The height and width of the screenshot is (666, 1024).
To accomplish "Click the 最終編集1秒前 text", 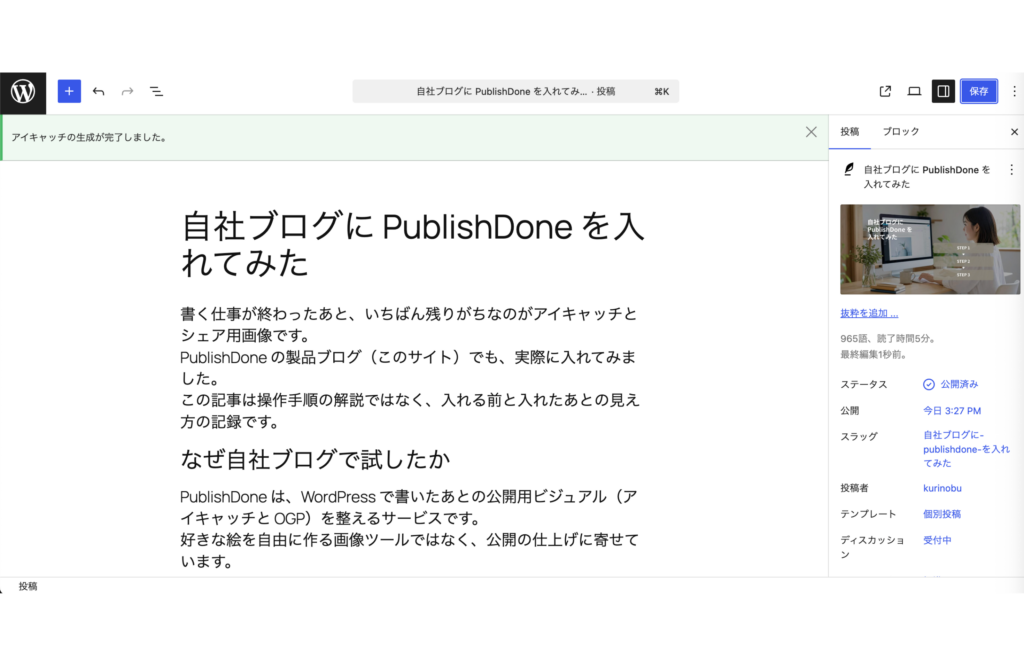I will pos(873,355).
